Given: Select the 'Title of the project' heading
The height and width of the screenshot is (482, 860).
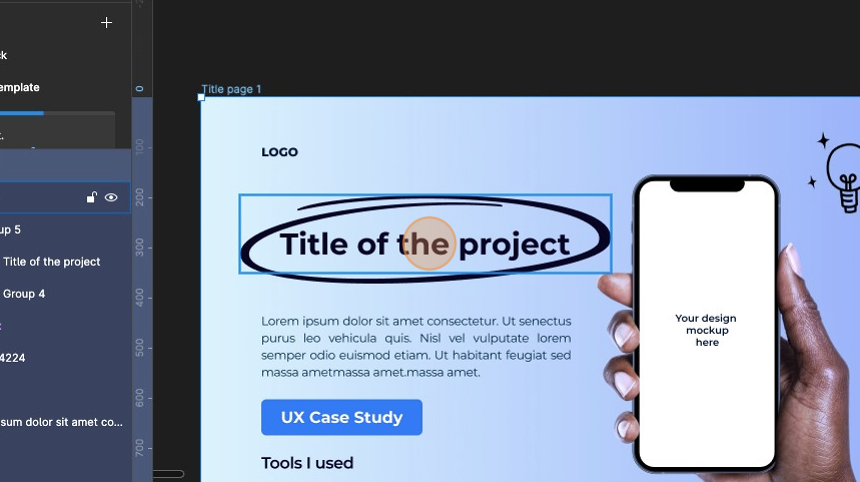Looking at the screenshot, I should tap(425, 244).
